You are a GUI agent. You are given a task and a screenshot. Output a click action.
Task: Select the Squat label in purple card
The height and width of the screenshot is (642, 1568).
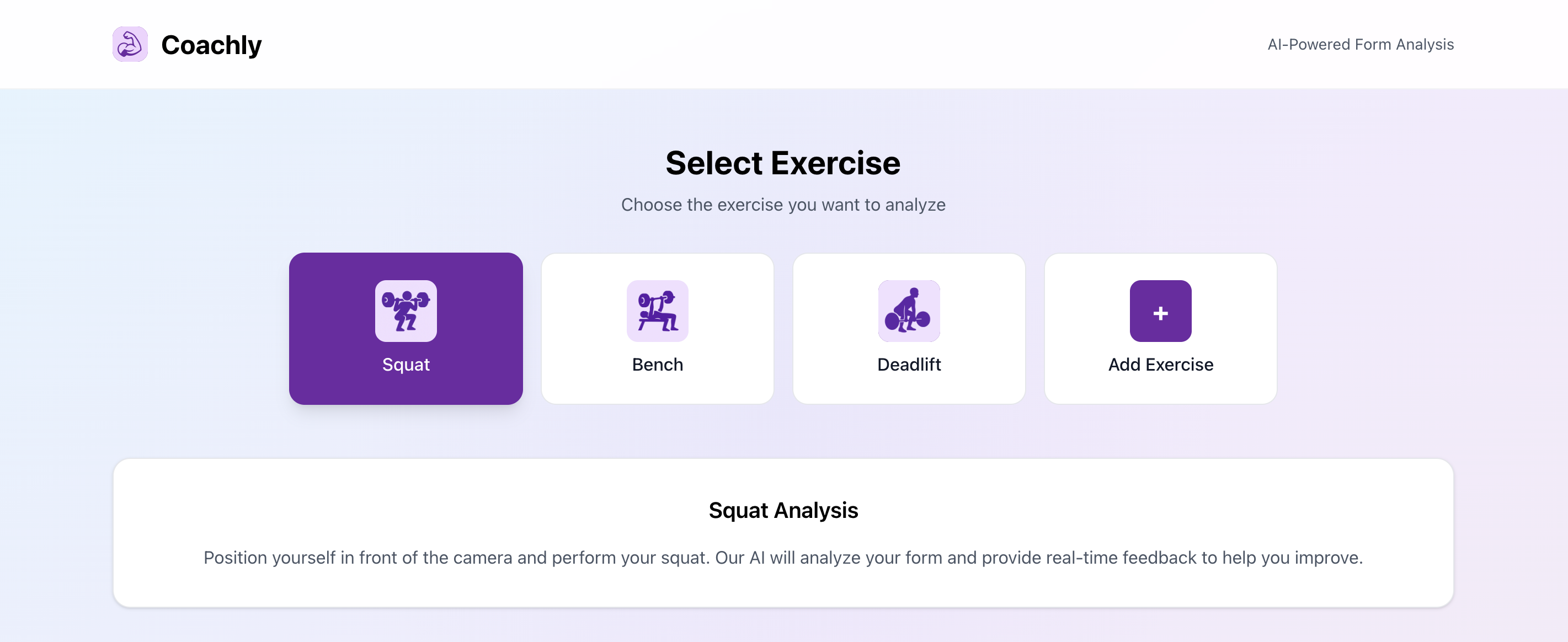tap(406, 365)
